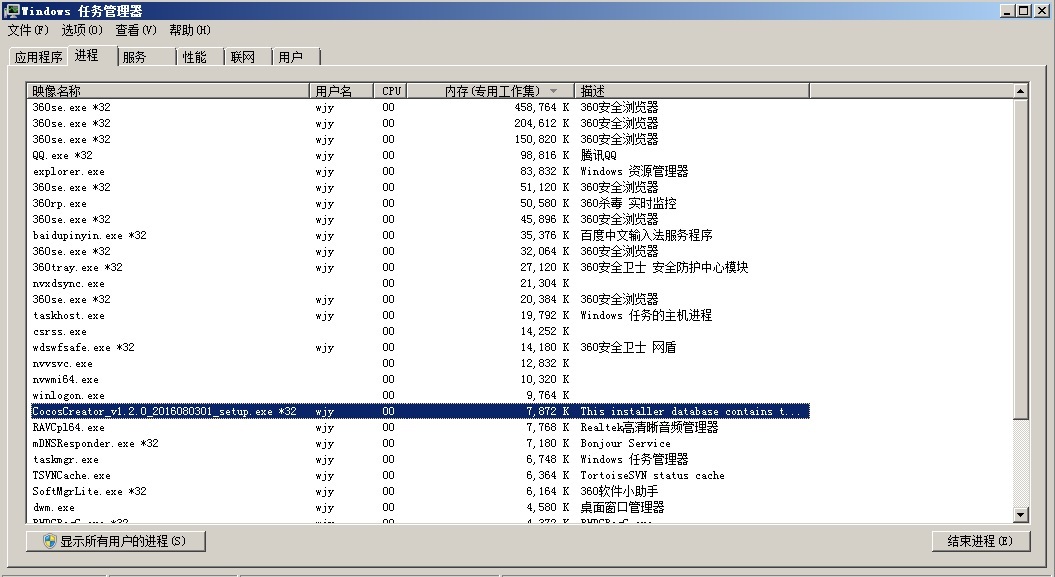Click the 360se.exe row using 20,384 K

(420, 299)
